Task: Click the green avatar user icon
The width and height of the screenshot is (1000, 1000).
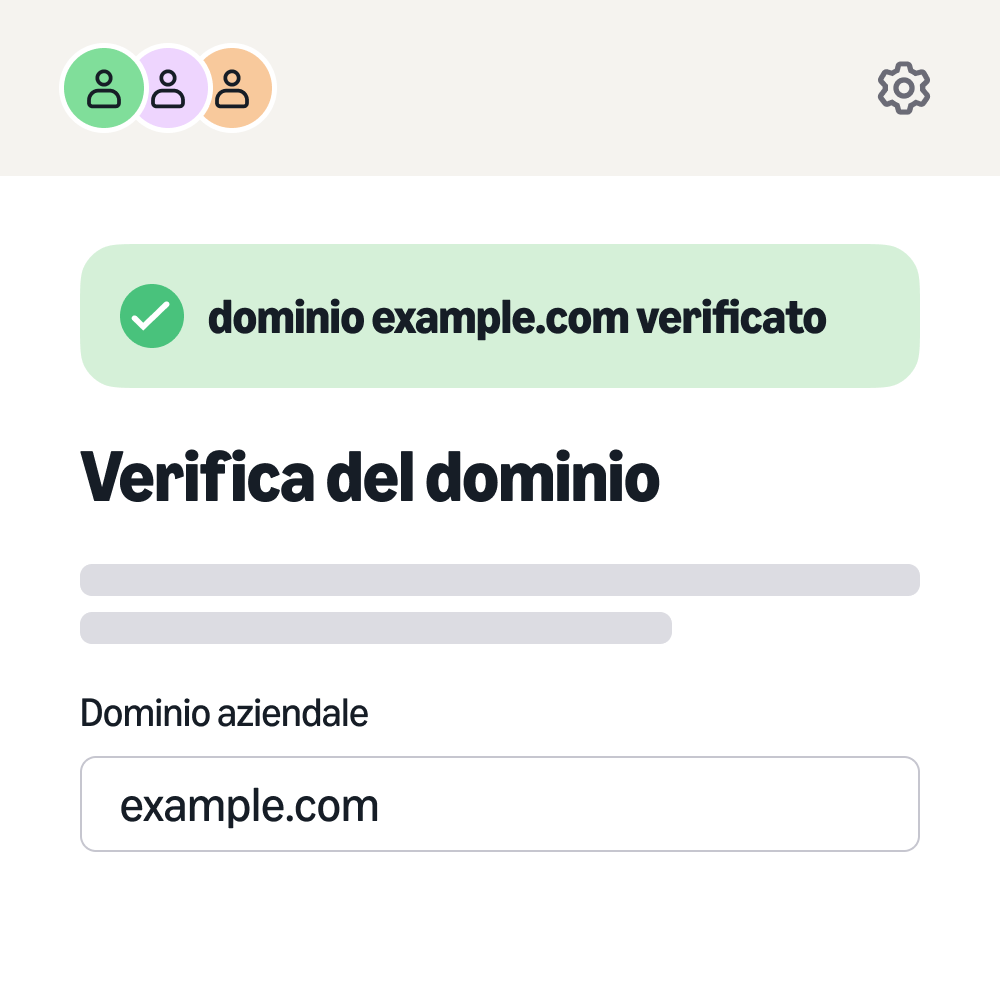Action: [x=103, y=88]
